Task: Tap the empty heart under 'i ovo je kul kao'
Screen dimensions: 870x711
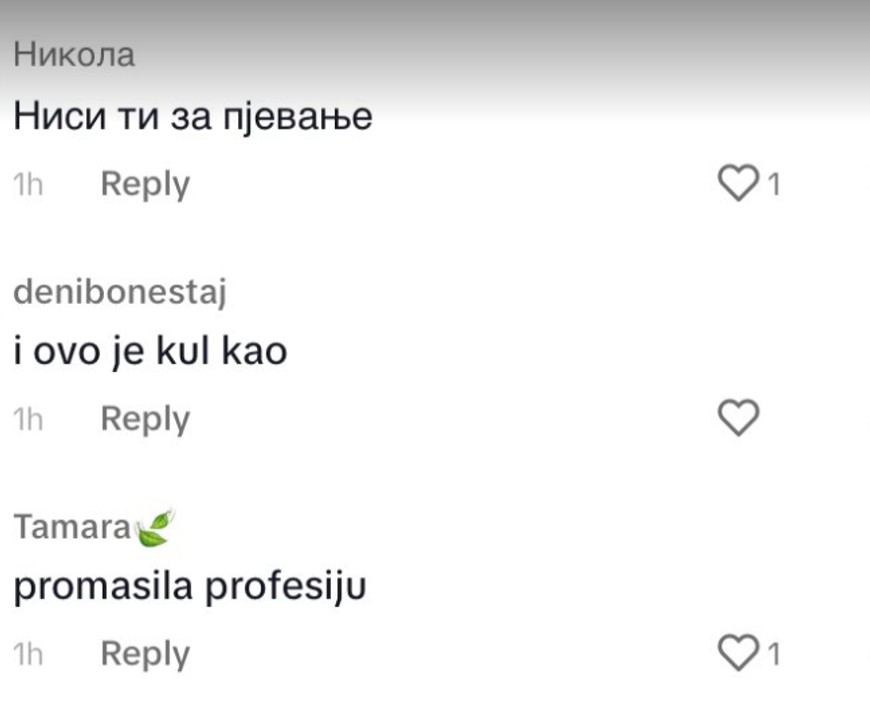Action: [738, 417]
